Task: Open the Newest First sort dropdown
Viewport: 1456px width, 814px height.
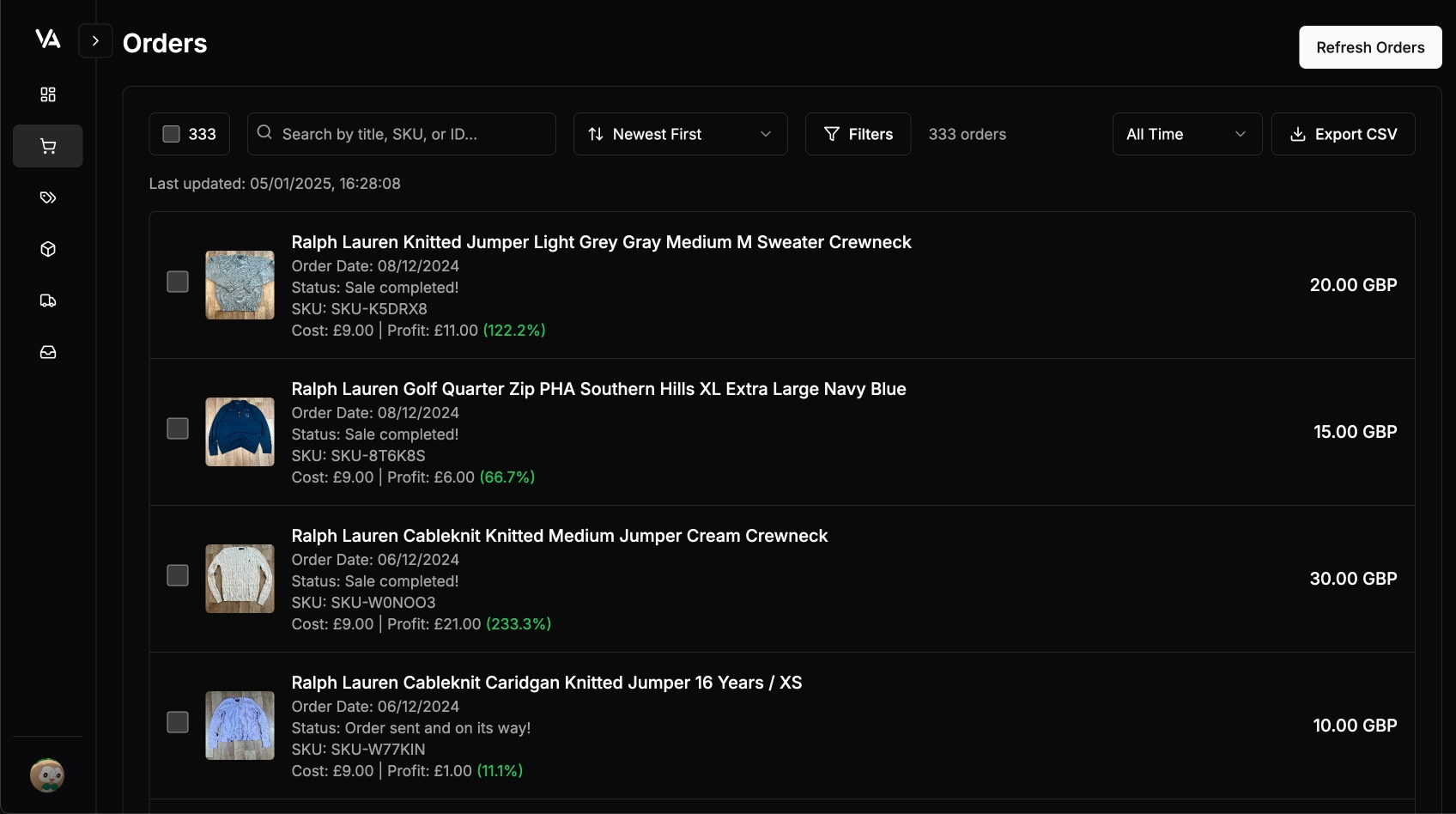Action: pyautogui.click(x=680, y=134)
